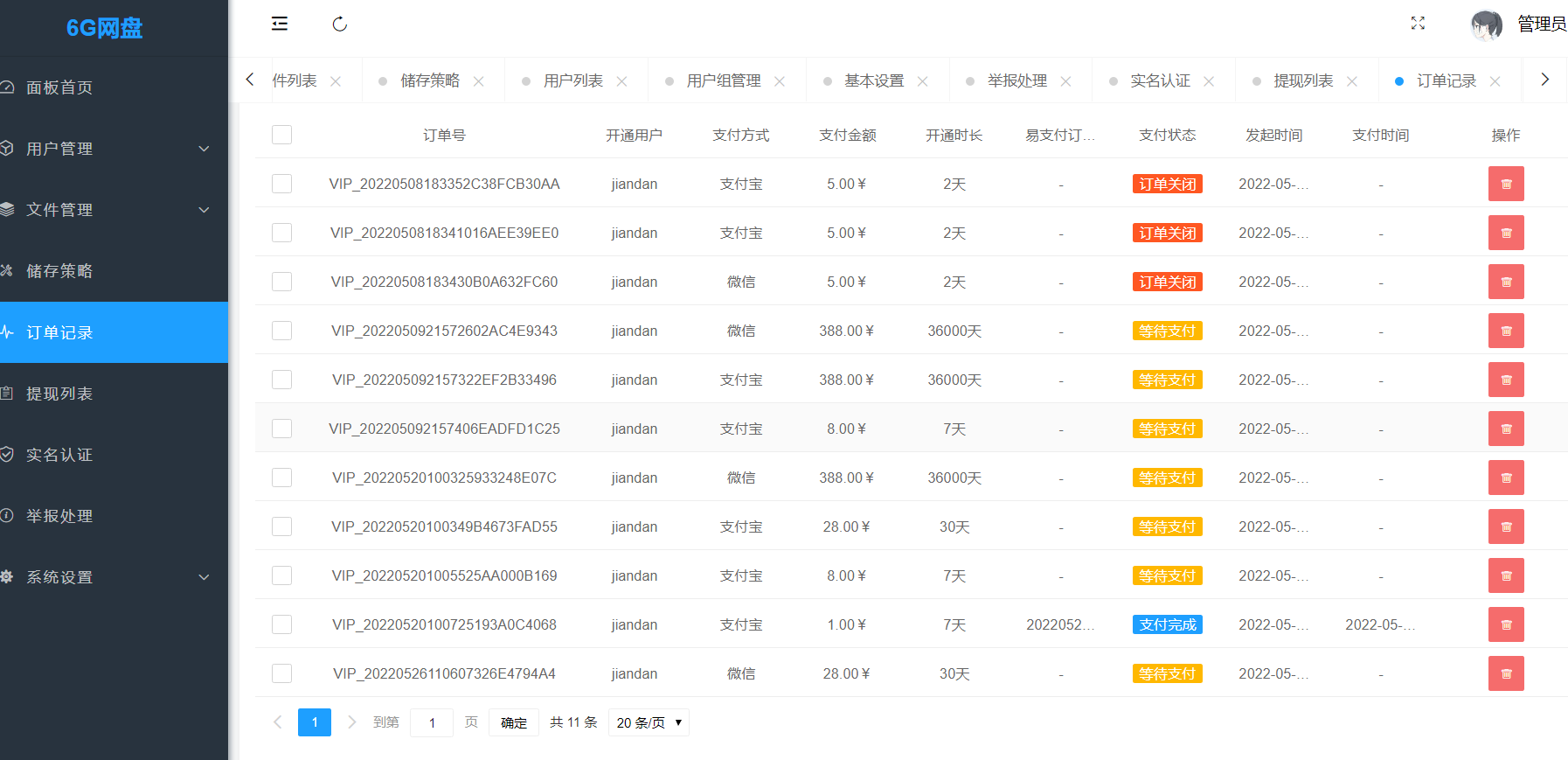Tick the select-all header checkbox
Image resolution: width=1568 pixels, height=760 pixels.
[x=281, y=135]
